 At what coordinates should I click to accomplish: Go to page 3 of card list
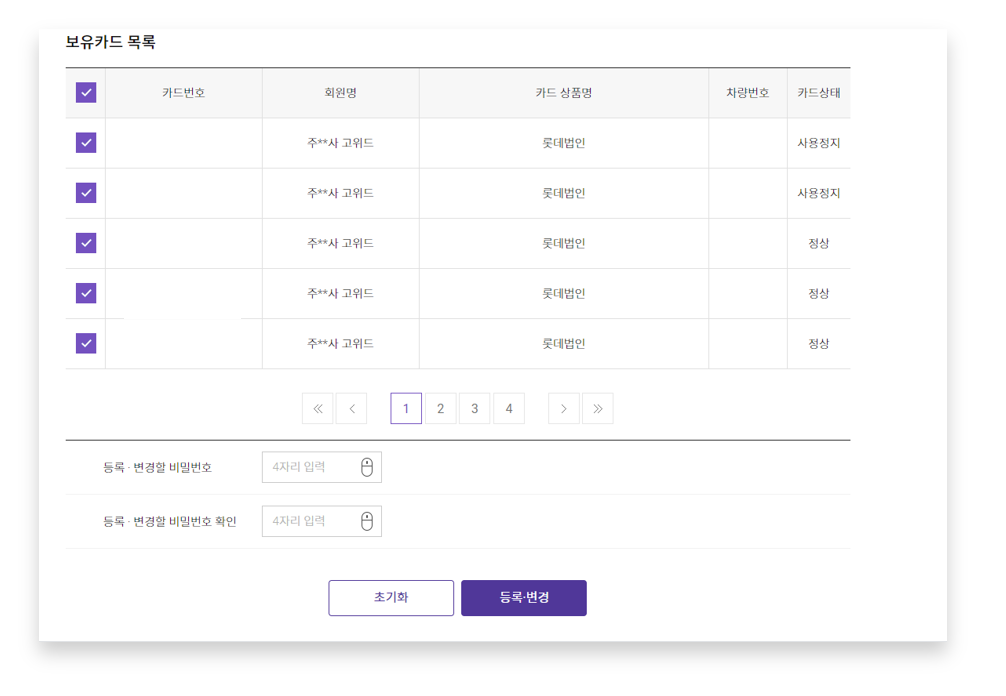(474, 408)
